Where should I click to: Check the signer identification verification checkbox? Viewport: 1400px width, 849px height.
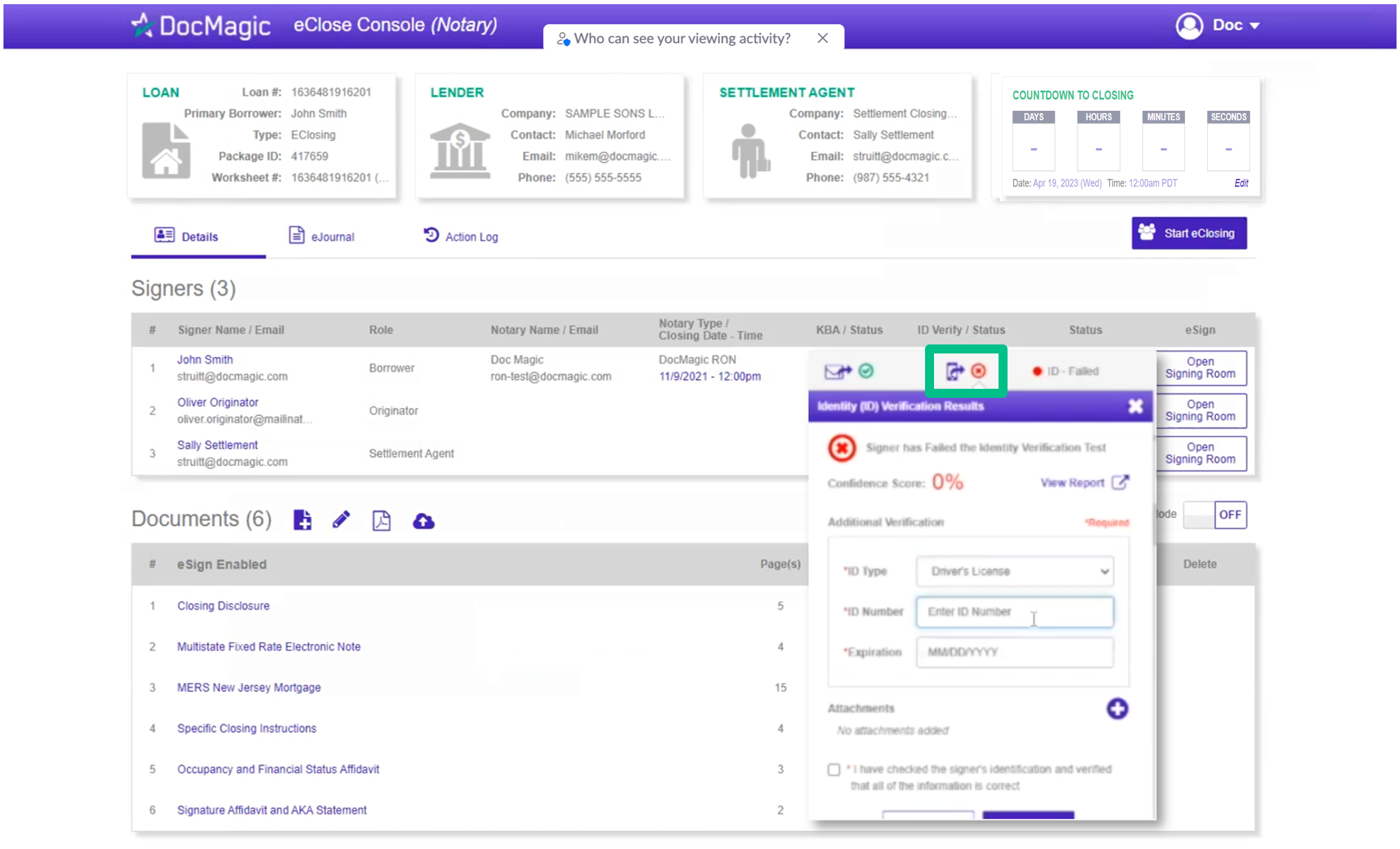(834, 769)
